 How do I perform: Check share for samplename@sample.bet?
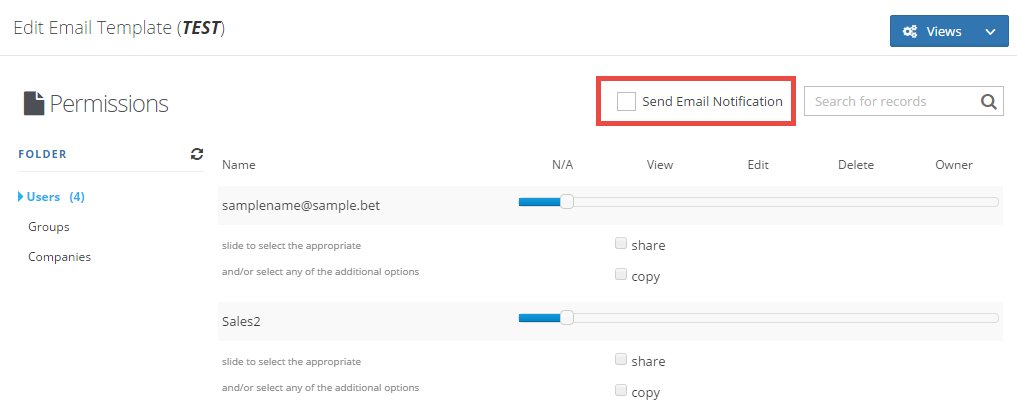[x=621, y=243]
